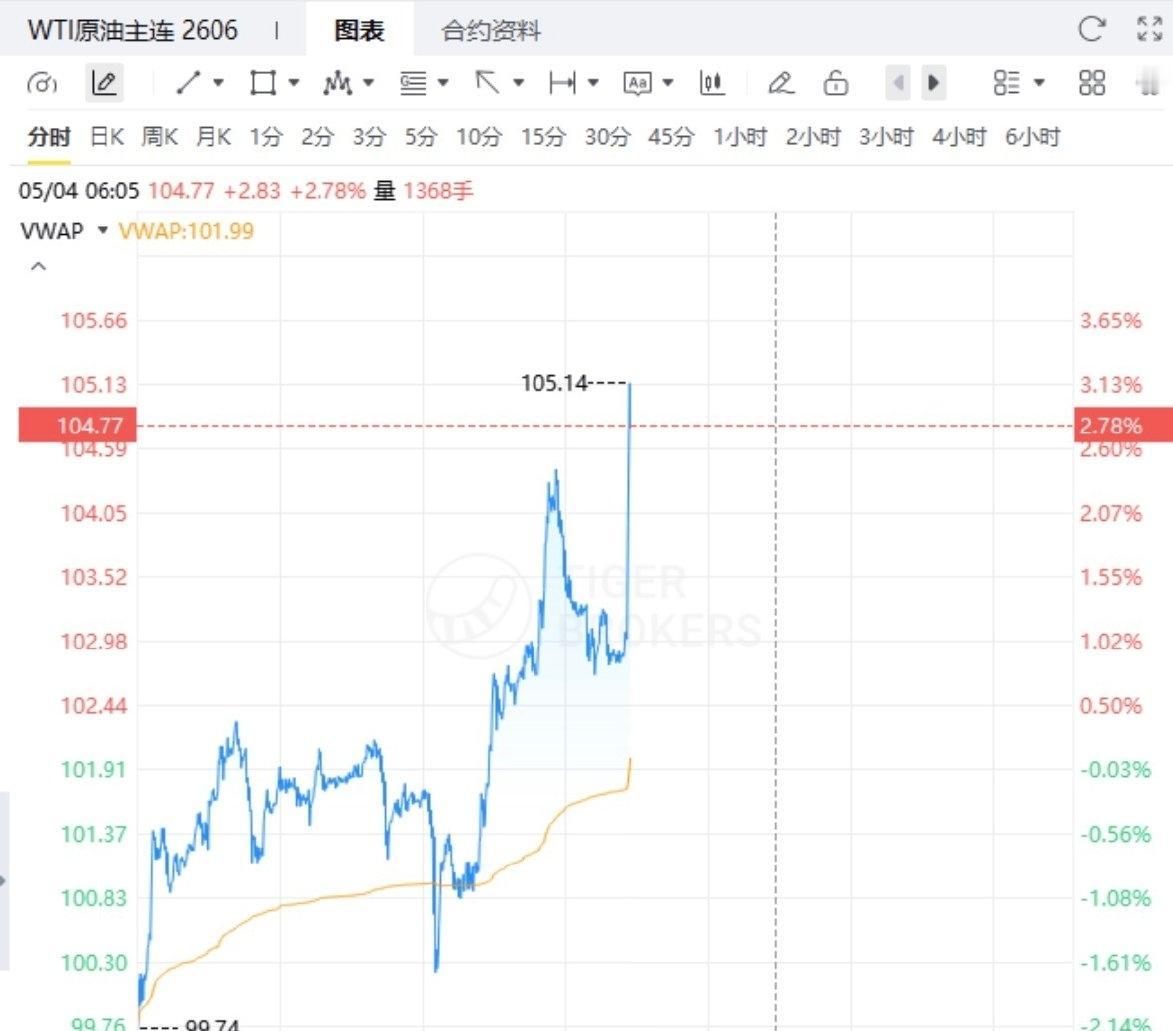The width and height of the screenshot is (1173, 1031).
Task: Select the 分时 timeframe
Action: (49, 137)
